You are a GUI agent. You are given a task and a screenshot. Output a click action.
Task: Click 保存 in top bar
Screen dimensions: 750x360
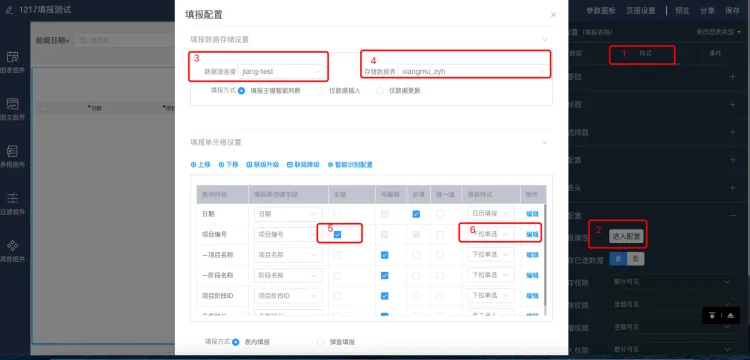pyautogui.click(x=732, y=11)
